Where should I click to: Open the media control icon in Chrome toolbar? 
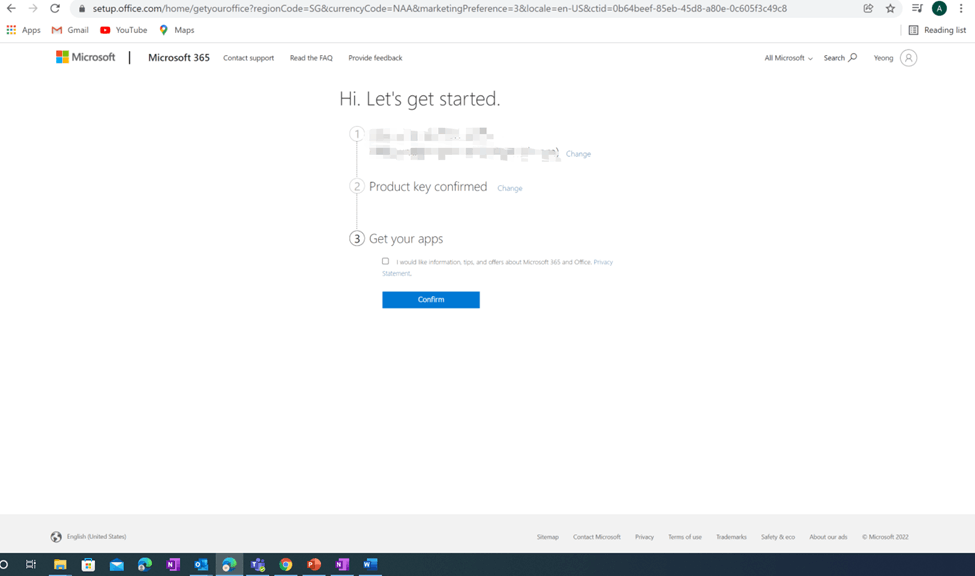point(917,8)
